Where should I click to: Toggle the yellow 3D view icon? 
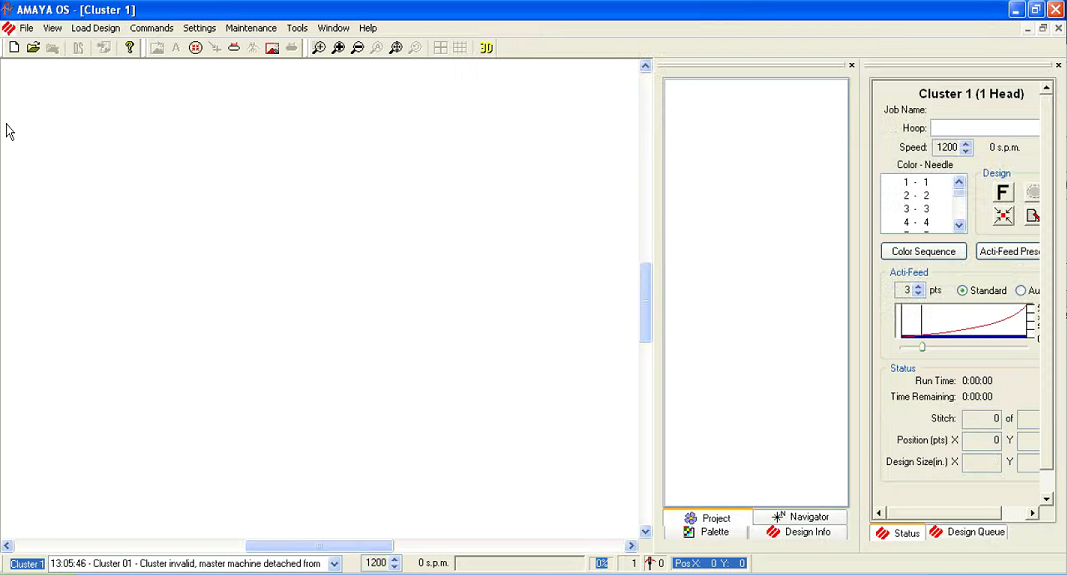(x=486, y=48)
